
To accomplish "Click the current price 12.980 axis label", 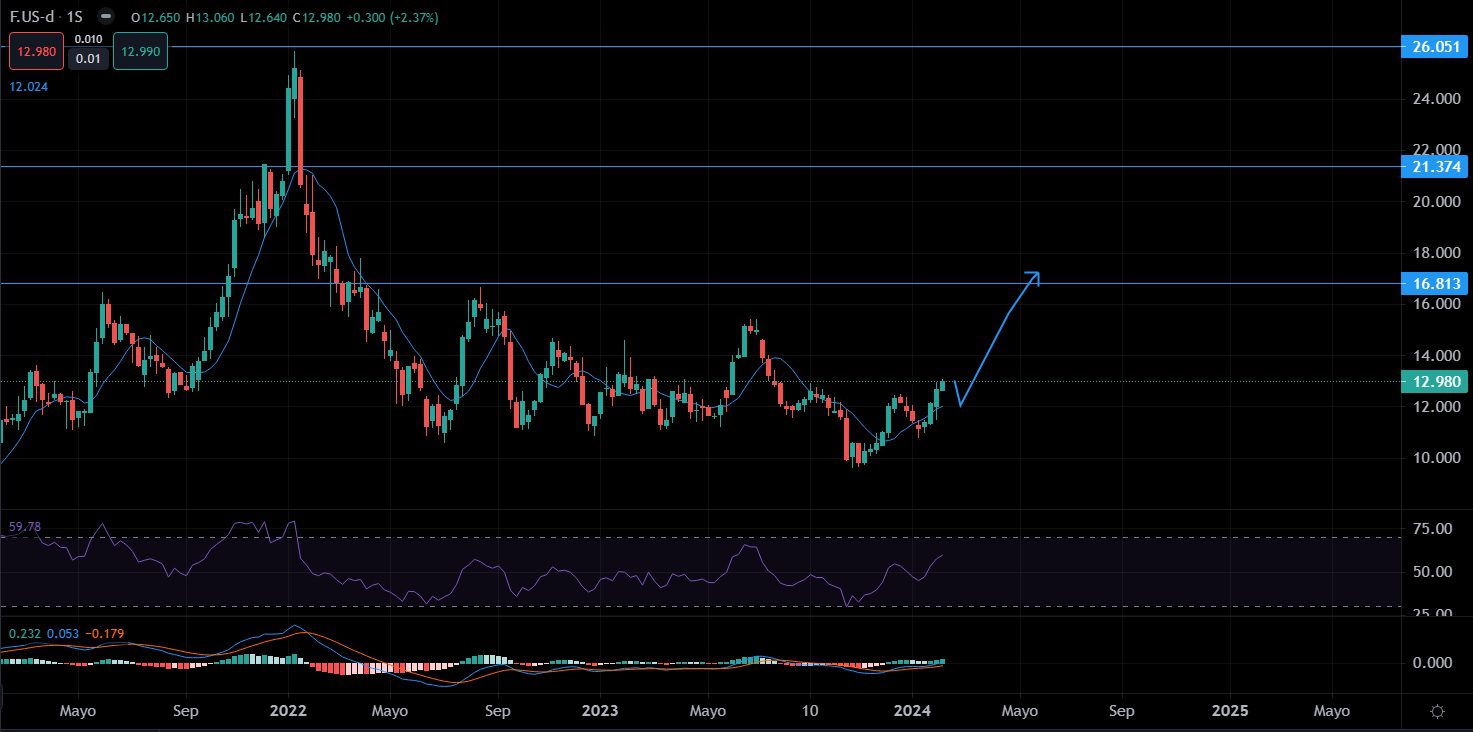I will coord(1436,381).
